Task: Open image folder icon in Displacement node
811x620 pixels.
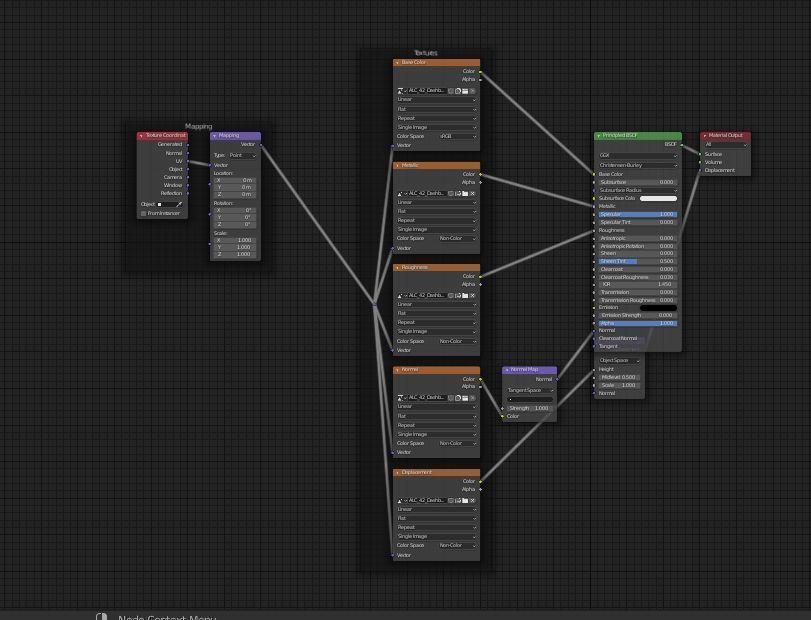Action: pos(465,500)
